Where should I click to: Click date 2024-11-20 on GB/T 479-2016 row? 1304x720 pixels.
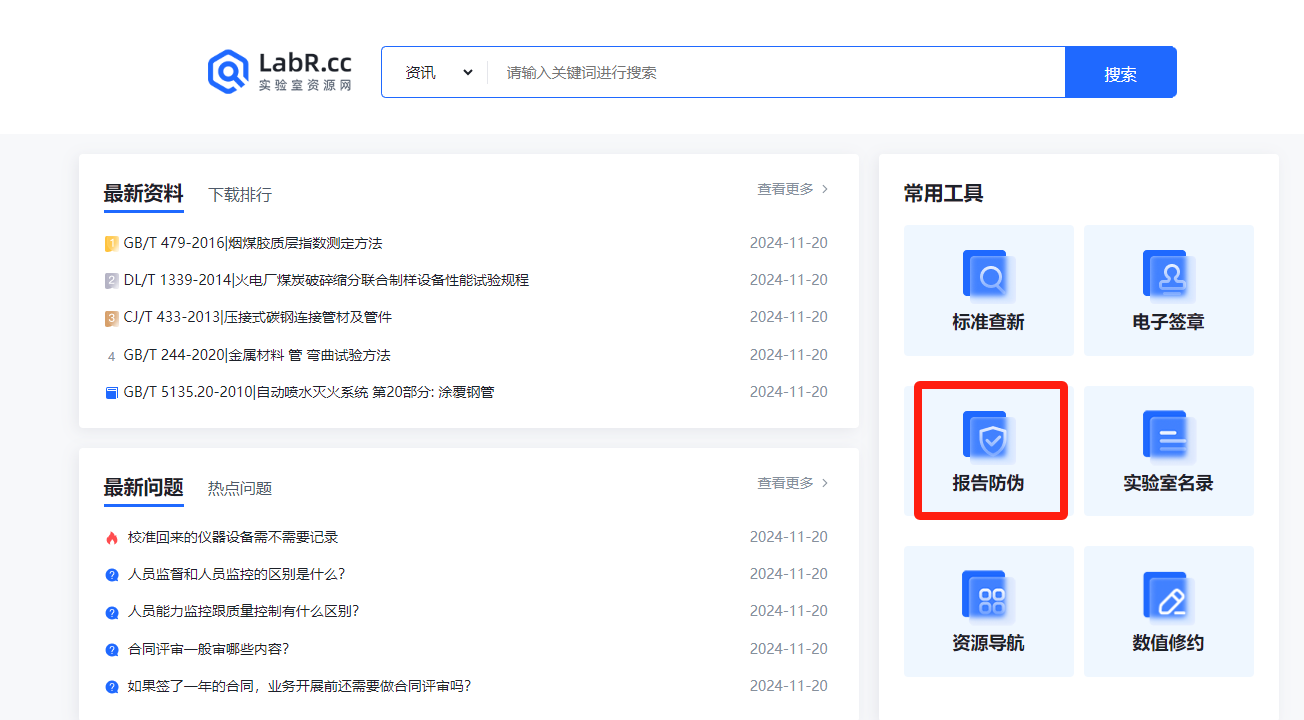pos(789,243)
